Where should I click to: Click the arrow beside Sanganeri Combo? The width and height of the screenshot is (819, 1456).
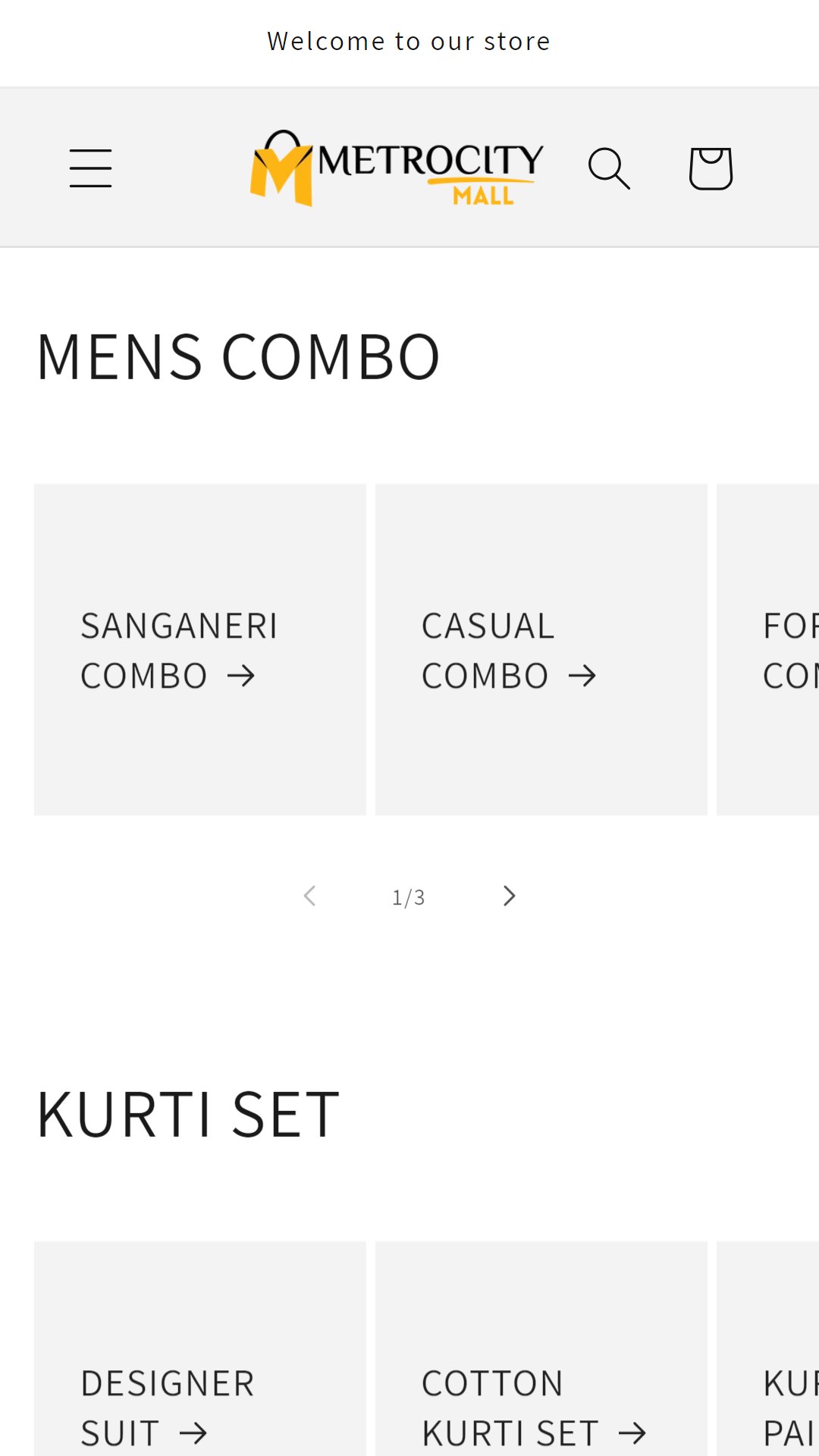coord(241,676)
